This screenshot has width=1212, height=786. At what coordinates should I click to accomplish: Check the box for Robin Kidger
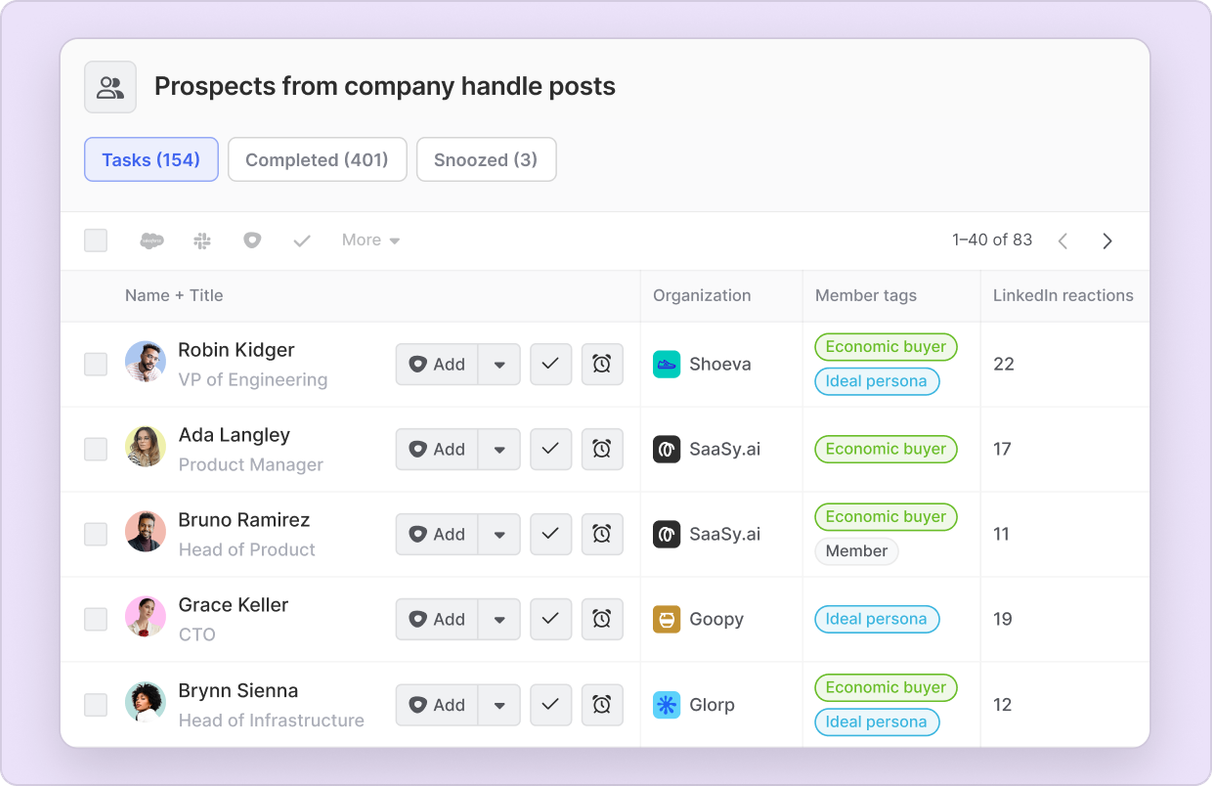(x=96, y=365)
